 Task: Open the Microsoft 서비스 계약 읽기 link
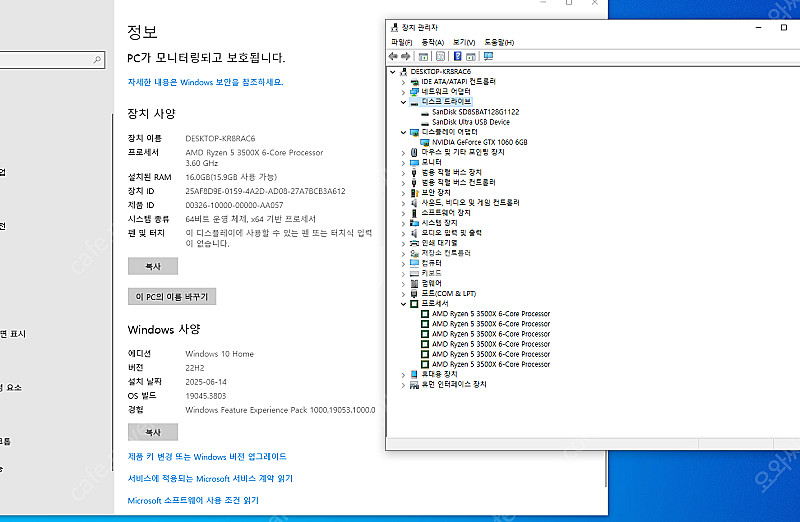click(x=210, y=479)
